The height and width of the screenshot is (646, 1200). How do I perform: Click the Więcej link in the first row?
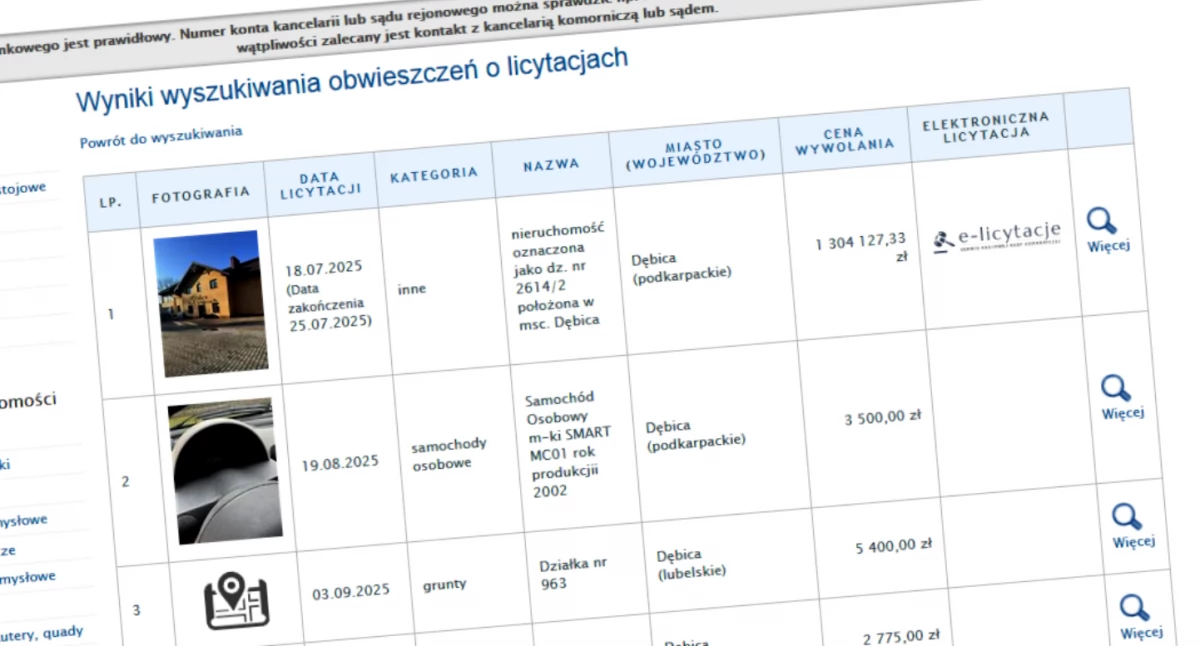(1109, 245)
